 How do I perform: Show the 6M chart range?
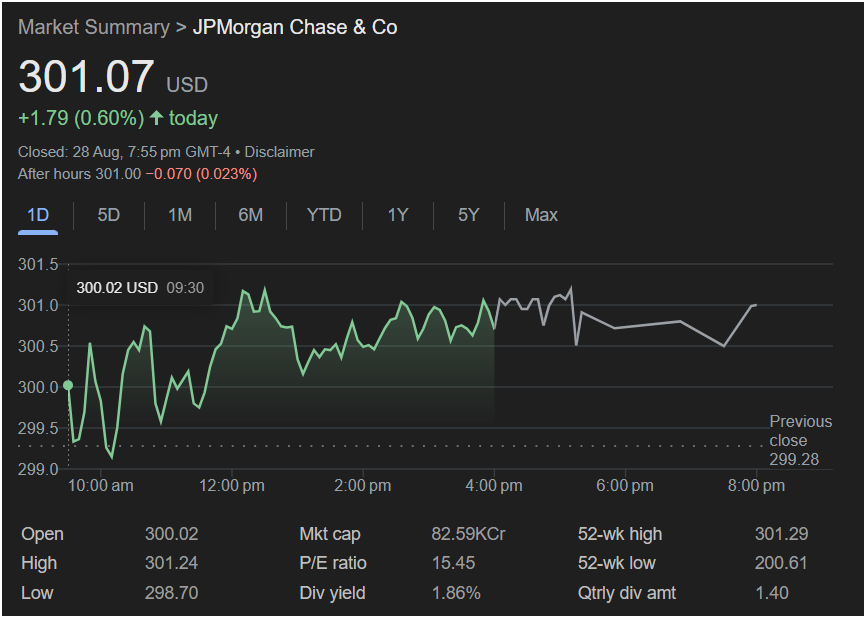[x=251, y=215]
